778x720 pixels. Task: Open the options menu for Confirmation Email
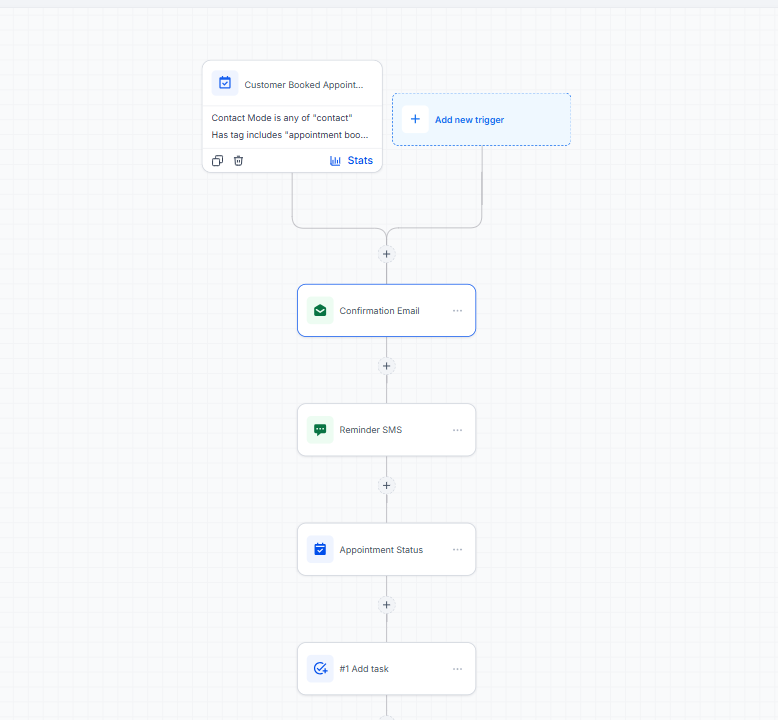click(457, 311)
